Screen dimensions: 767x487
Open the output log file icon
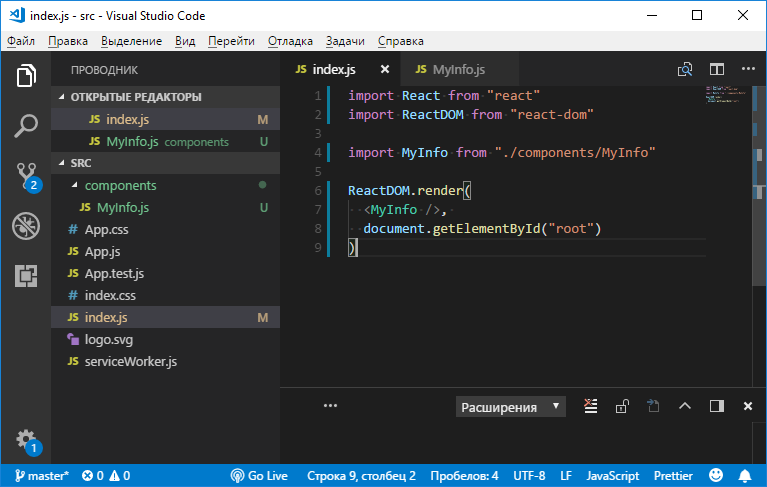tap(653, 406)
